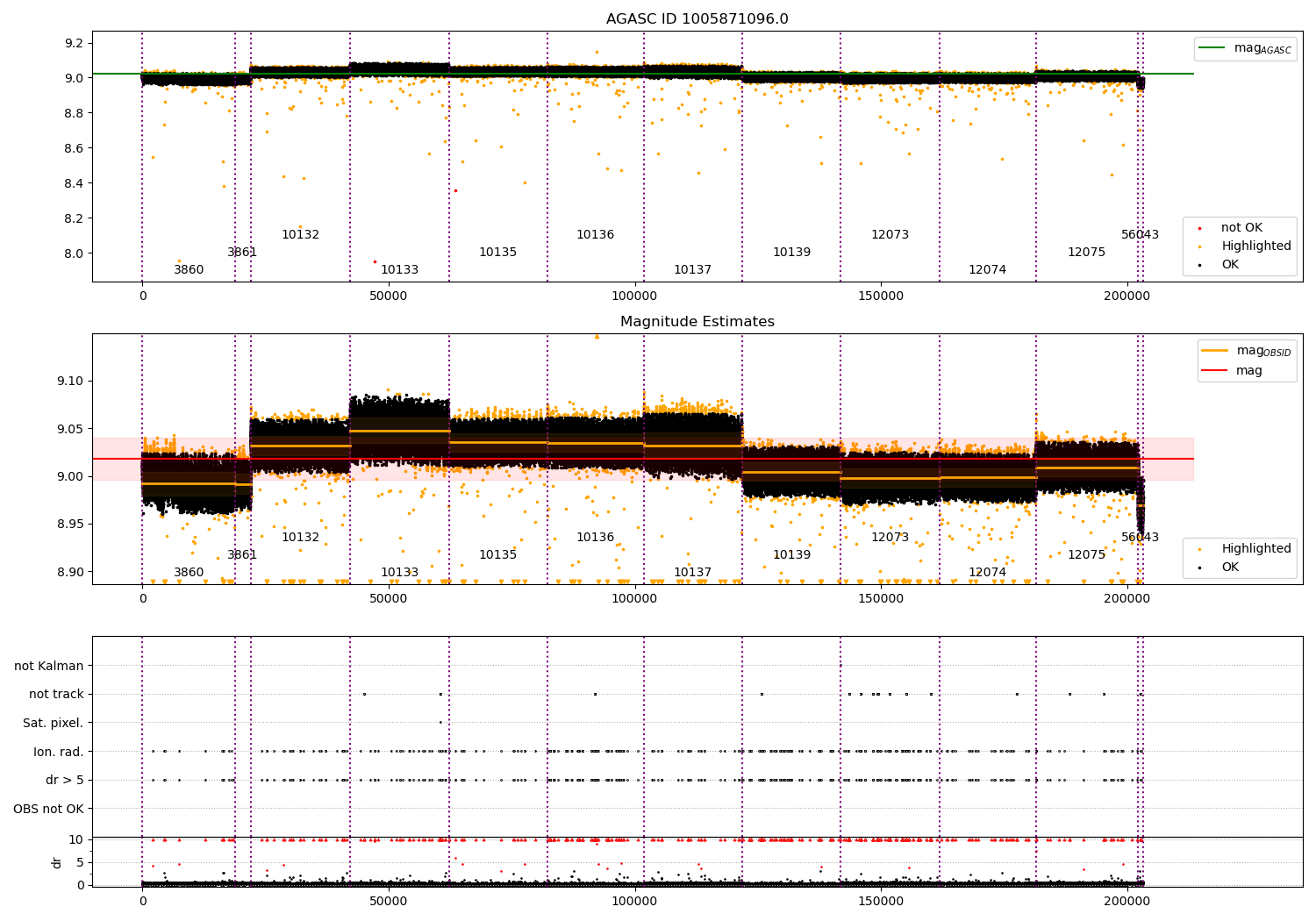The height and width of the screenshot is (921, 1316).
Task: Click obsid label 12074 in top plot
Action: coord(987,270)
